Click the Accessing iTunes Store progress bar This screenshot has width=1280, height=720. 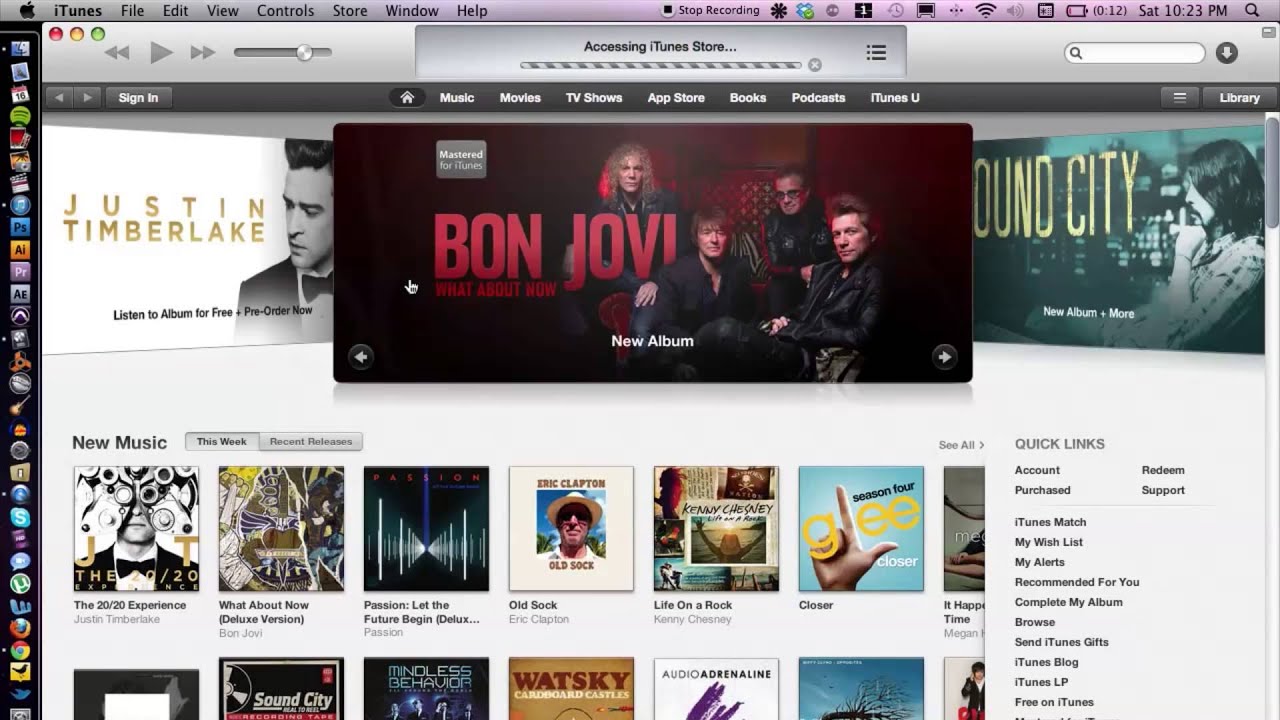pyautogui.click(x=660, y=65)
